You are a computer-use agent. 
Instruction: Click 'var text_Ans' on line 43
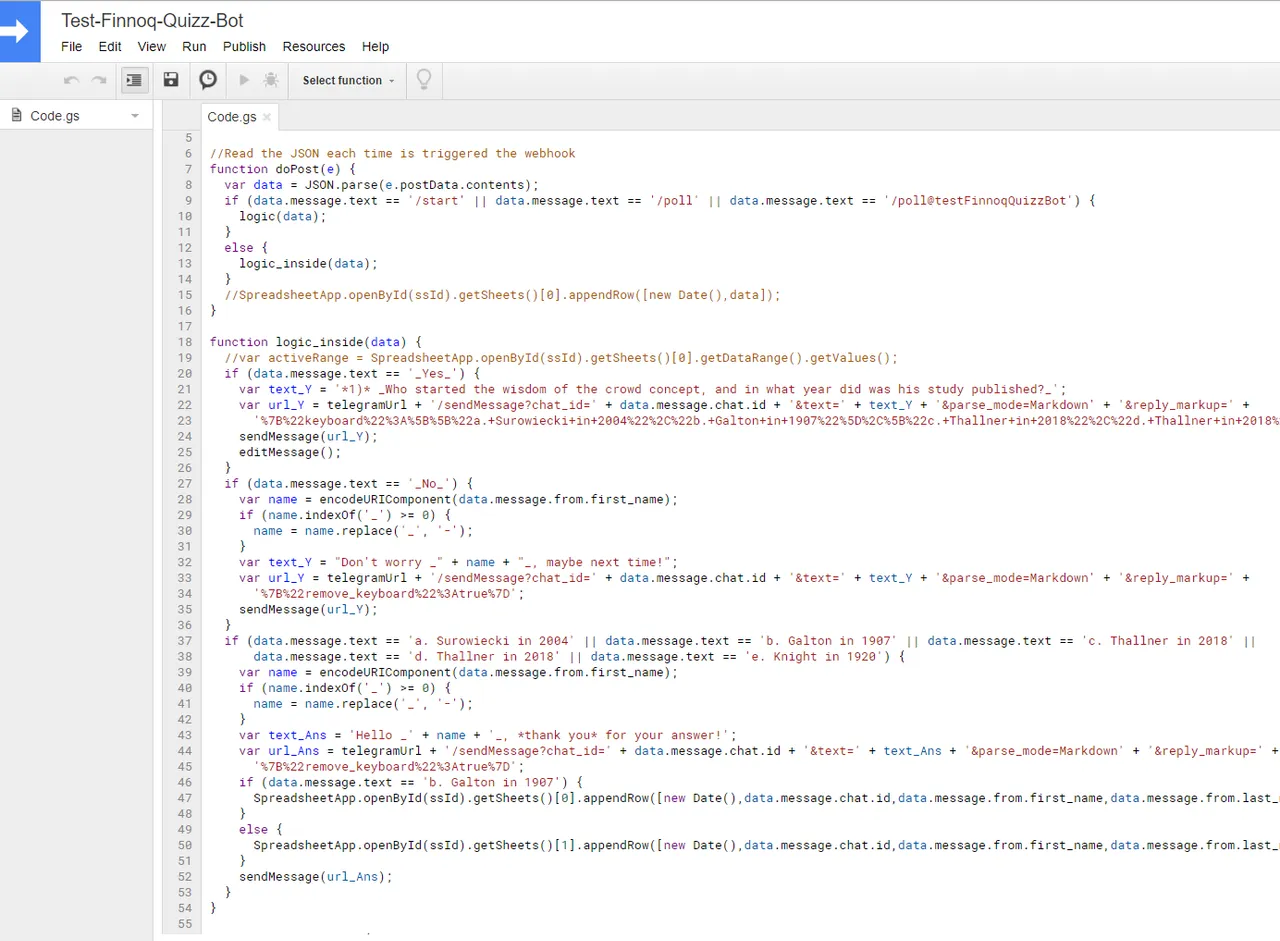[283, 735]
